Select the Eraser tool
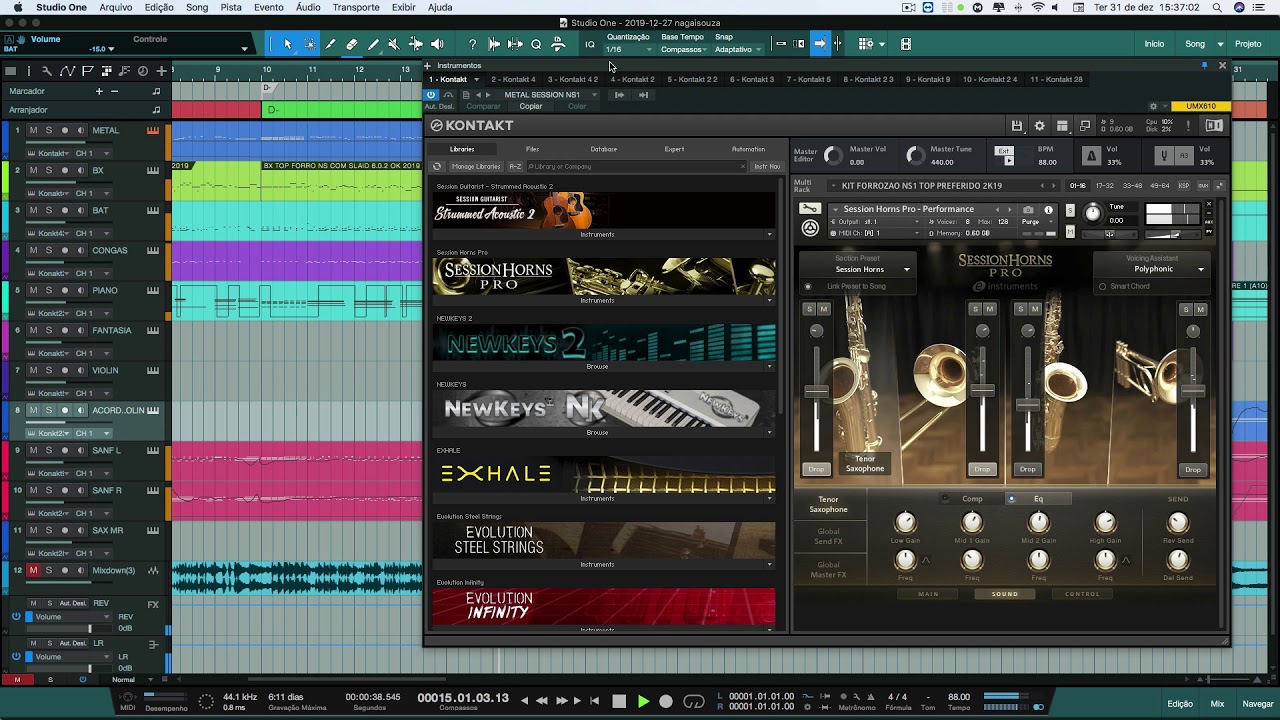The width and height of the screenshot is (1280, 720). [351, 44]
